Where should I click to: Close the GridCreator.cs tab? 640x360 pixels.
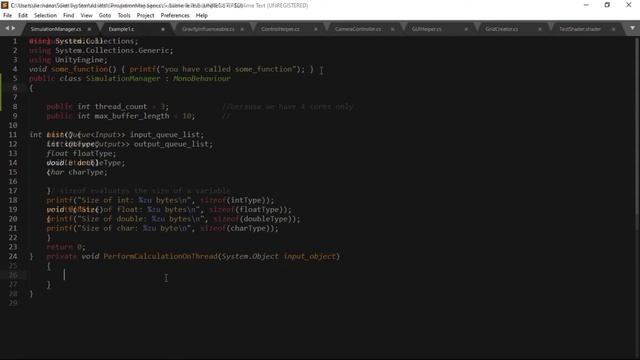[x=540, y=29]
